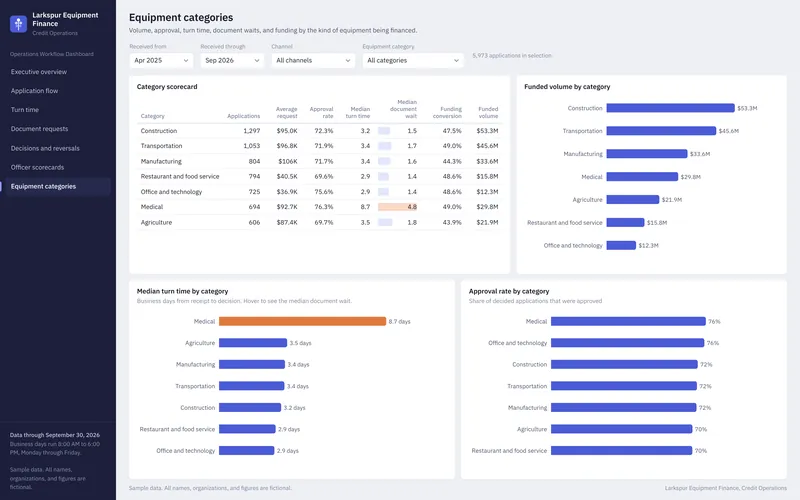Viewport: 800px width, 500px height.
Task: Click Restaurant and food service 2.9 days bar
Action: 247,429
